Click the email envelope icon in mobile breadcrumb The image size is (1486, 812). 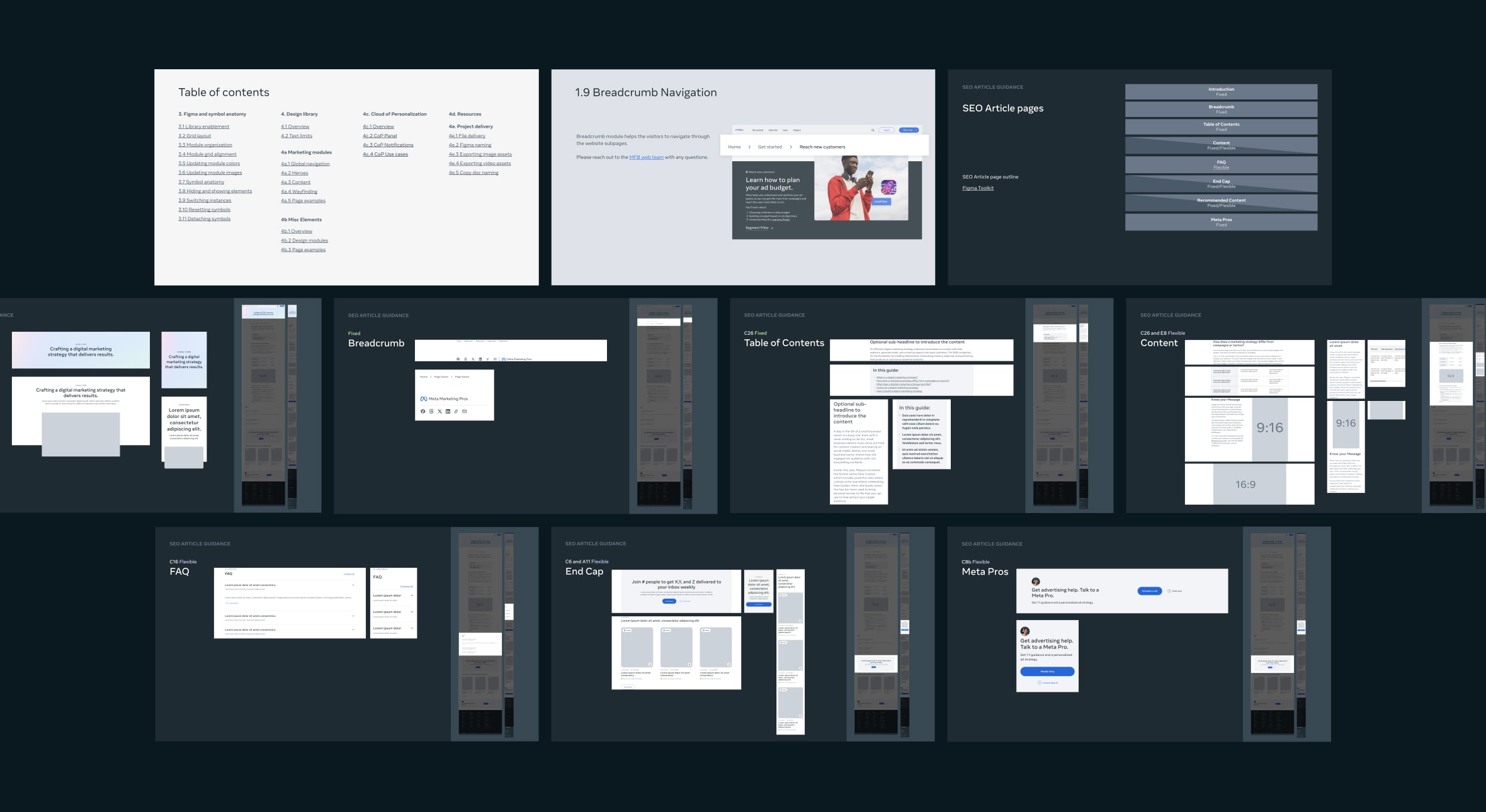[464, 411]
